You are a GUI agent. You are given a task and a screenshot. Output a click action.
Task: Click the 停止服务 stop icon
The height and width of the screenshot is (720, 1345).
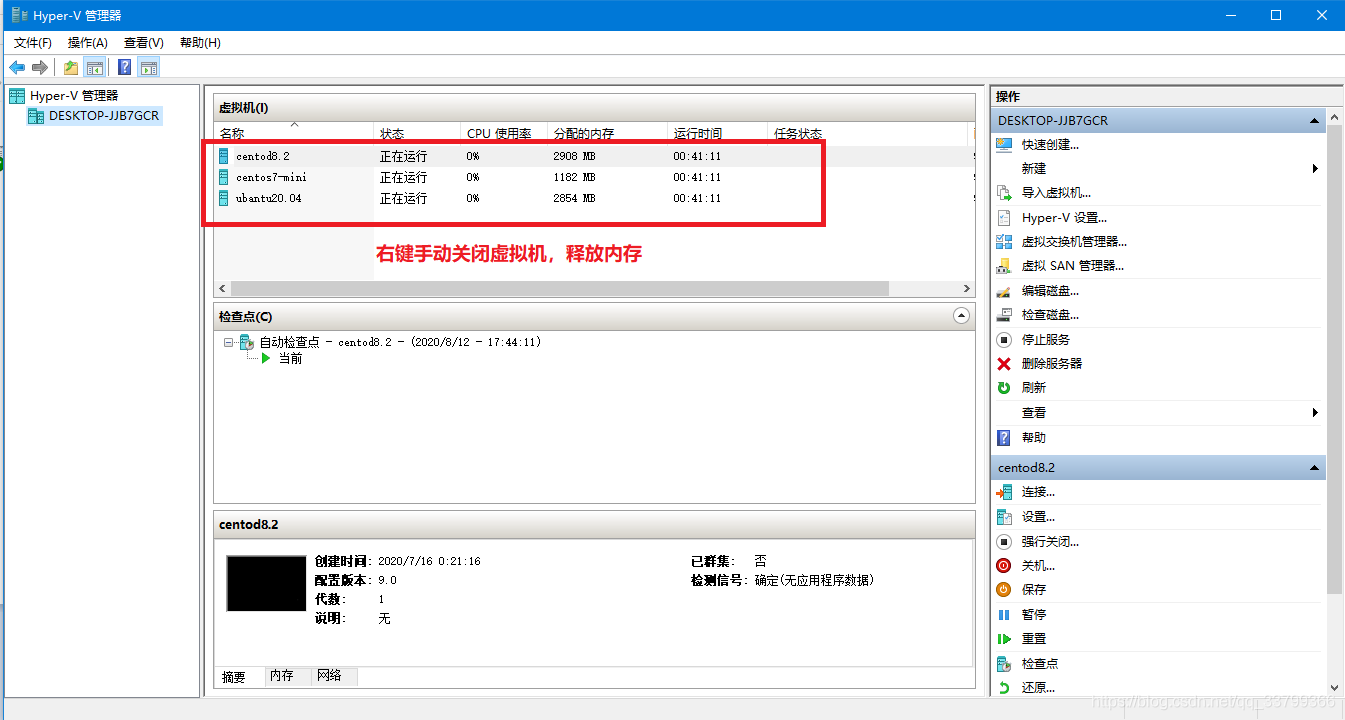1004,340
